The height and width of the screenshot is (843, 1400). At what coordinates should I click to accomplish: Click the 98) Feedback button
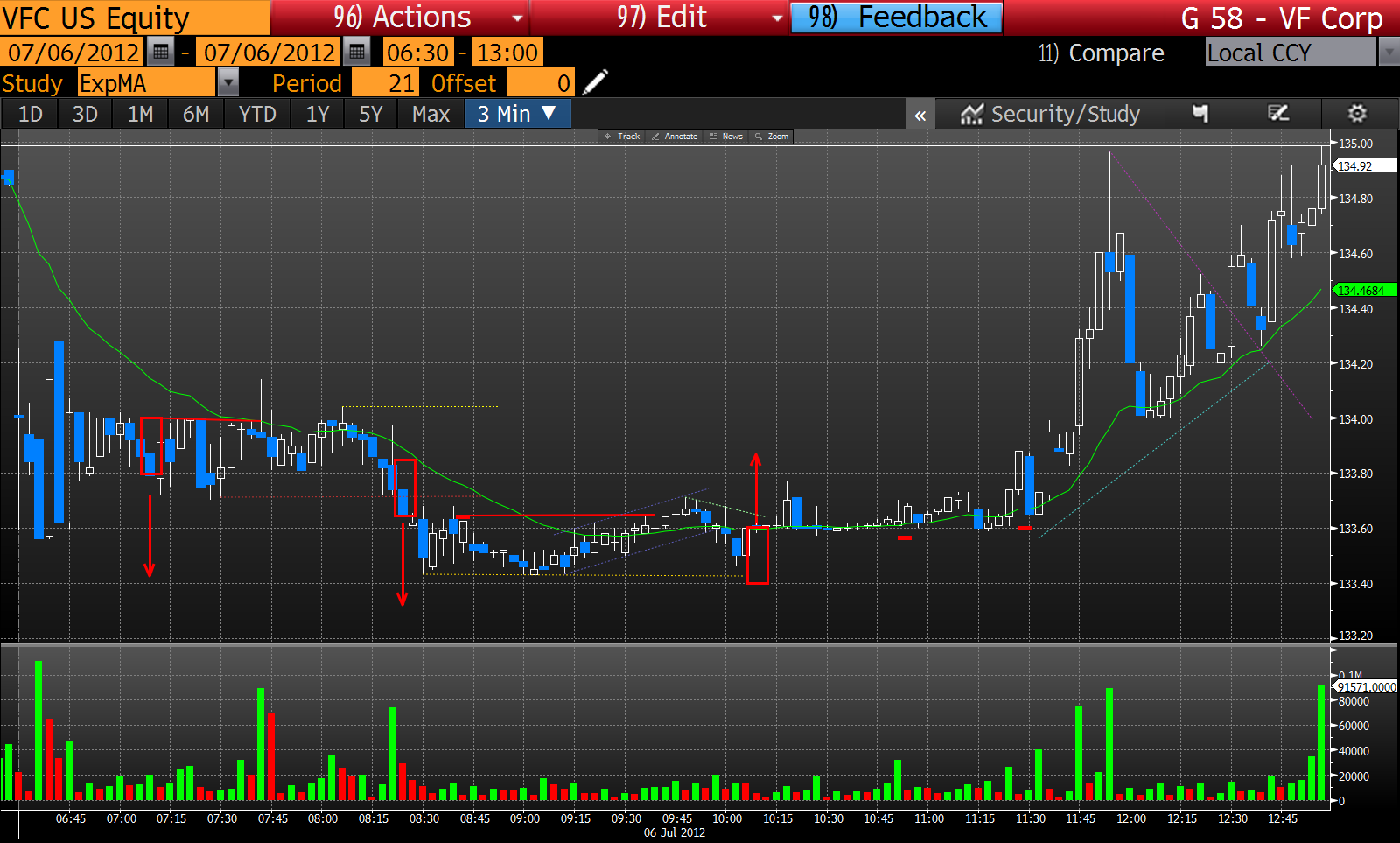tap(897, 18)
